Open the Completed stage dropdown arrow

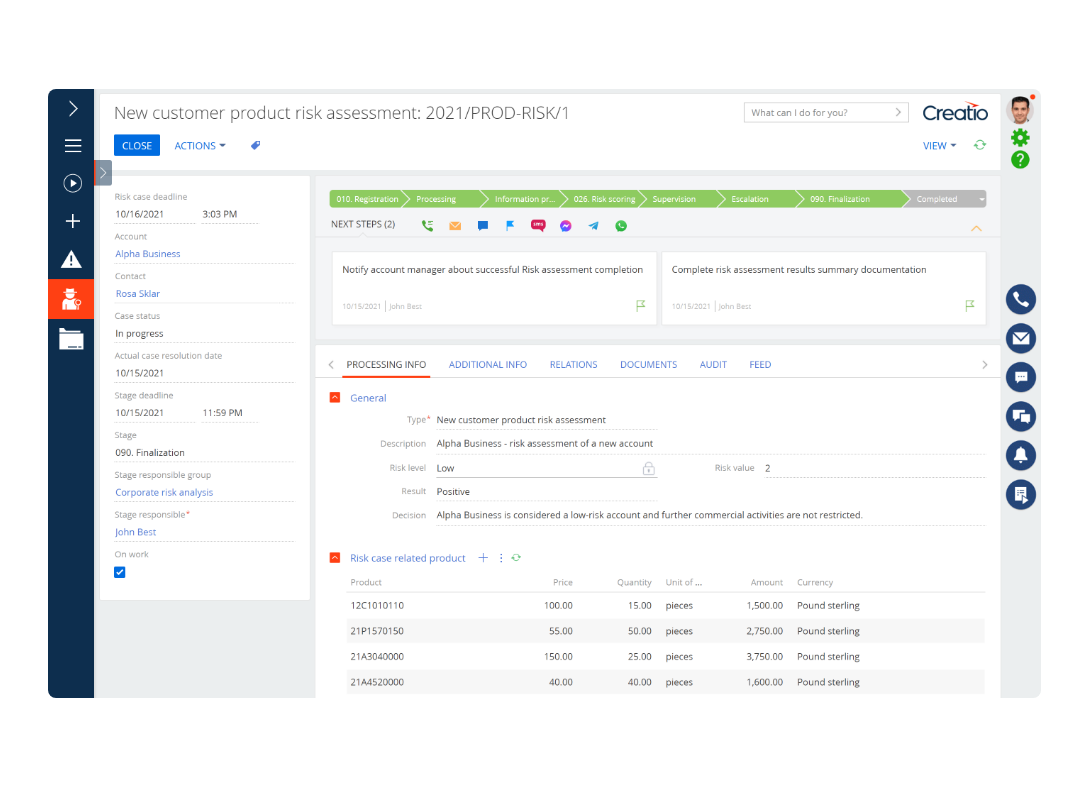coord(981,199)
